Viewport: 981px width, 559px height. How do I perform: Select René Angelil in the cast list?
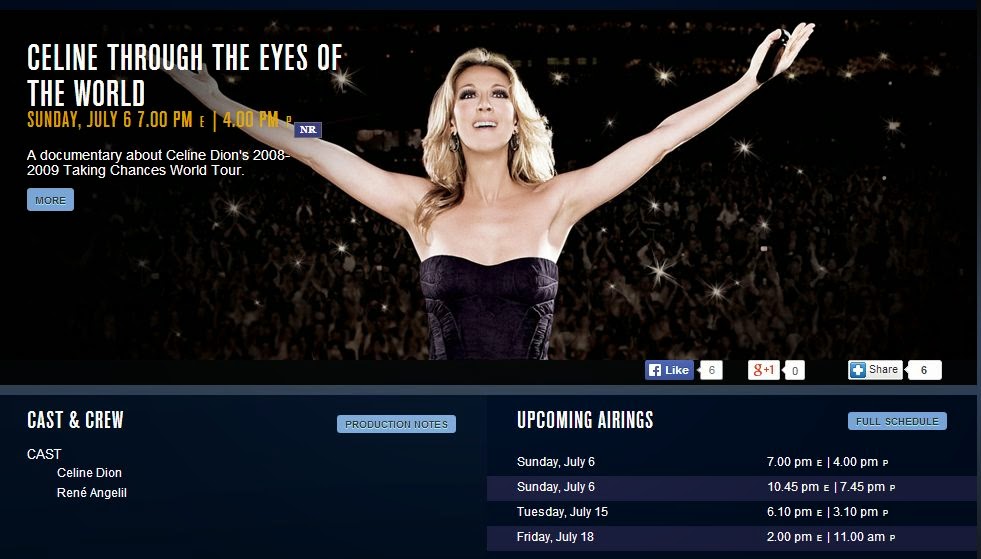[92, 493]
